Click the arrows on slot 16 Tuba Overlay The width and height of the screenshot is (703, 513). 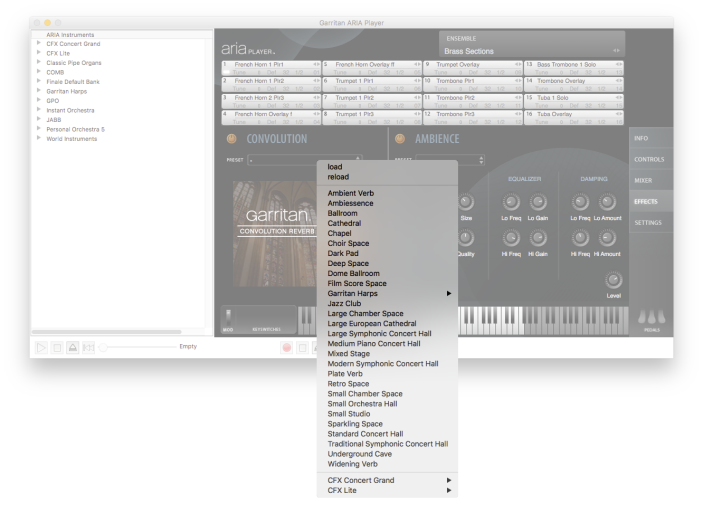coord(619,114)
